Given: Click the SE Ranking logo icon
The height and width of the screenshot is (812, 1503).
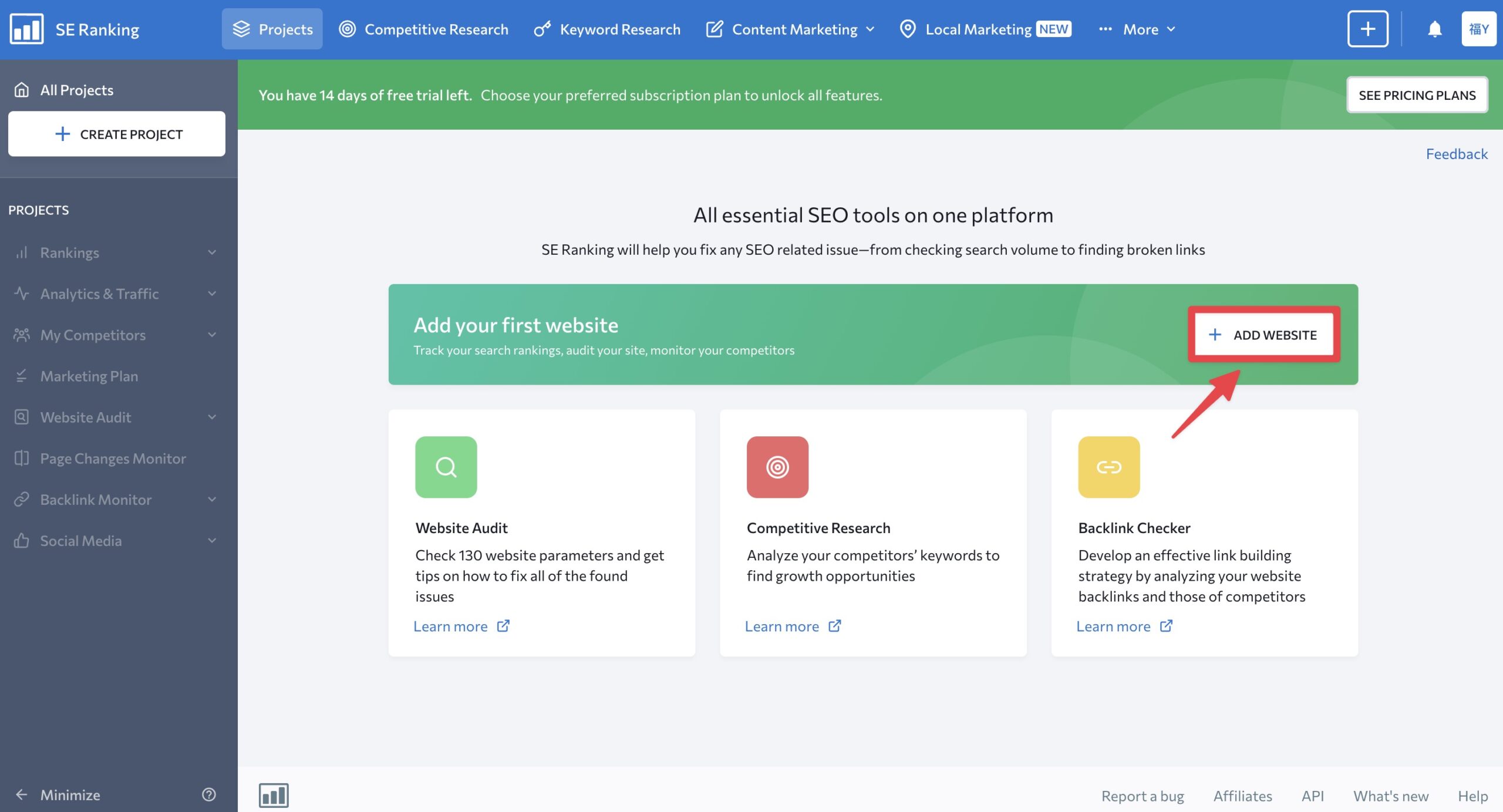Looking at the screenshot, I should pyautogui.click(x=26, y=29).
